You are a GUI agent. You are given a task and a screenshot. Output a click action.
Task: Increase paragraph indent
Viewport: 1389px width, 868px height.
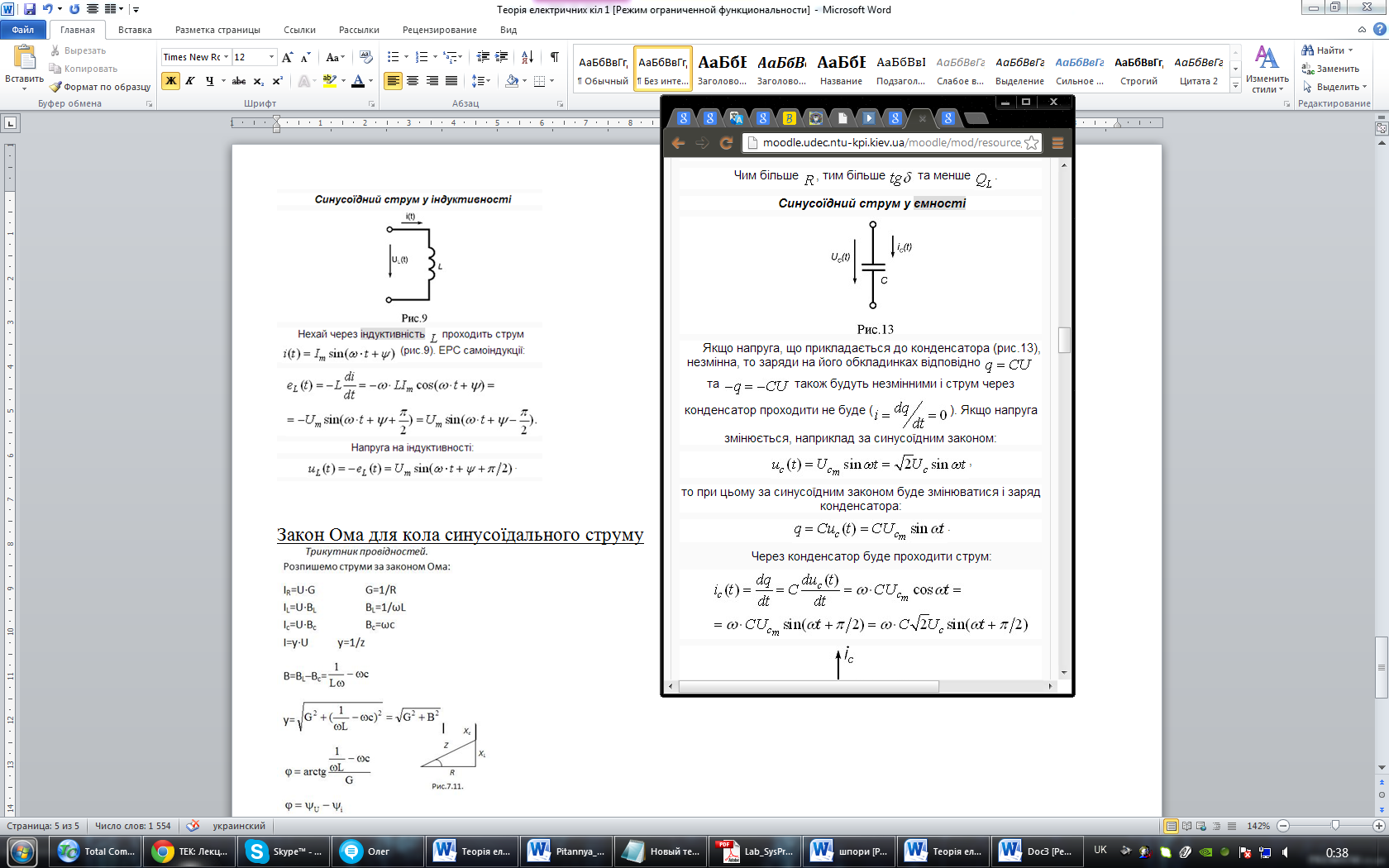click(x=502, y=57)
